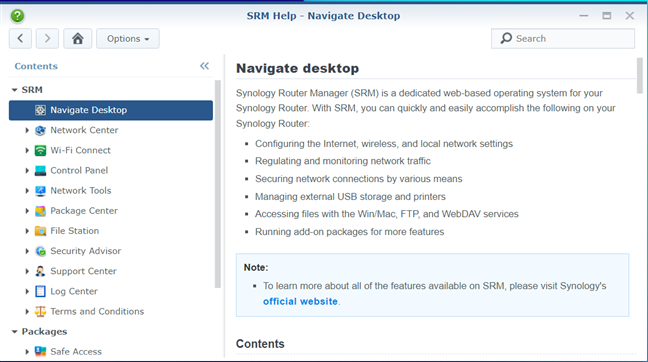
Task: Click the Network Center globe icon
Action: click(x=40, y=130)
